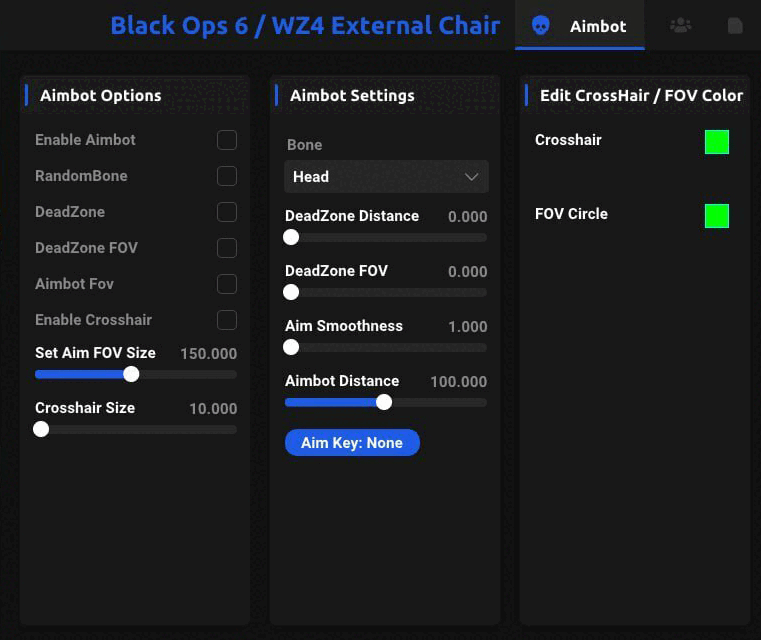Check the DeadZone FOV option box

click(x=227, y=248)
